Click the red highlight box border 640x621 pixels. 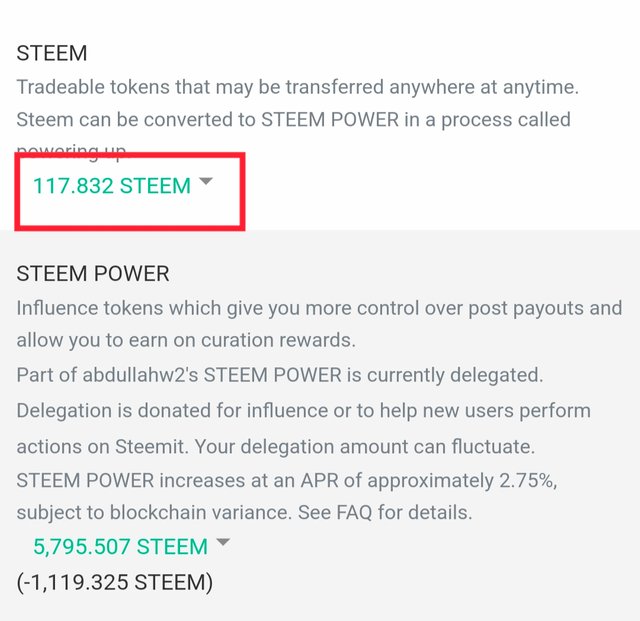coord(244,190)
